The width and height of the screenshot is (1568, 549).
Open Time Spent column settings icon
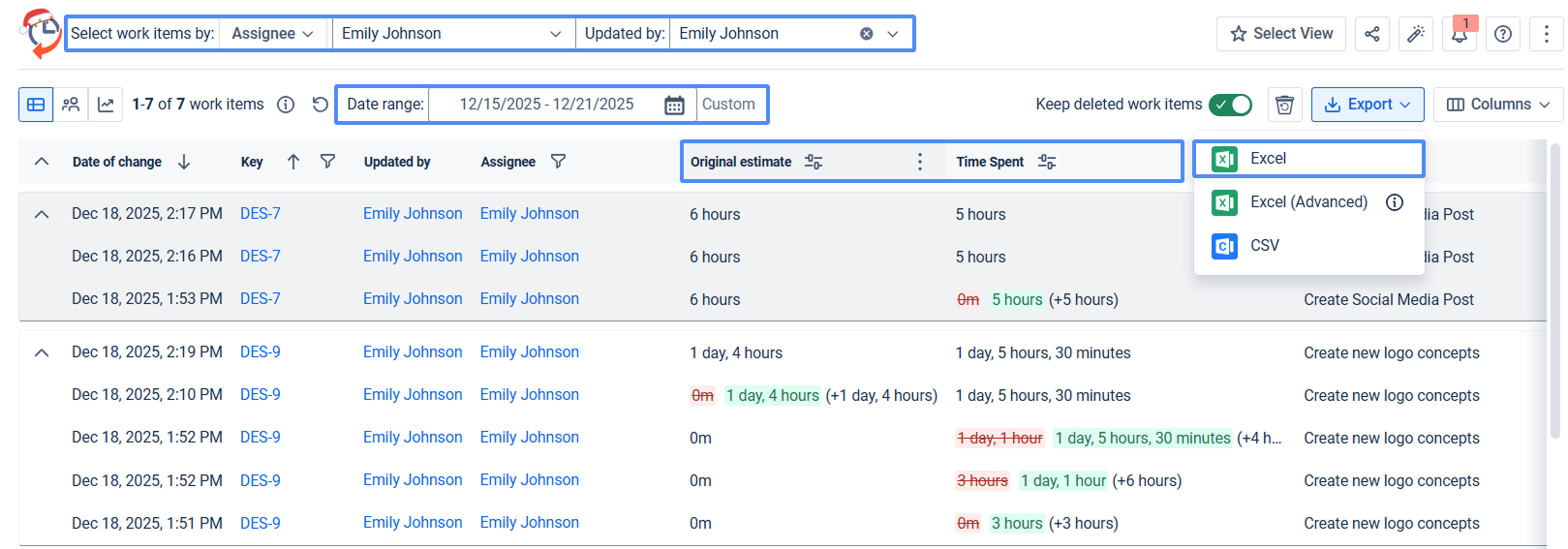(x=1047, y=162)
